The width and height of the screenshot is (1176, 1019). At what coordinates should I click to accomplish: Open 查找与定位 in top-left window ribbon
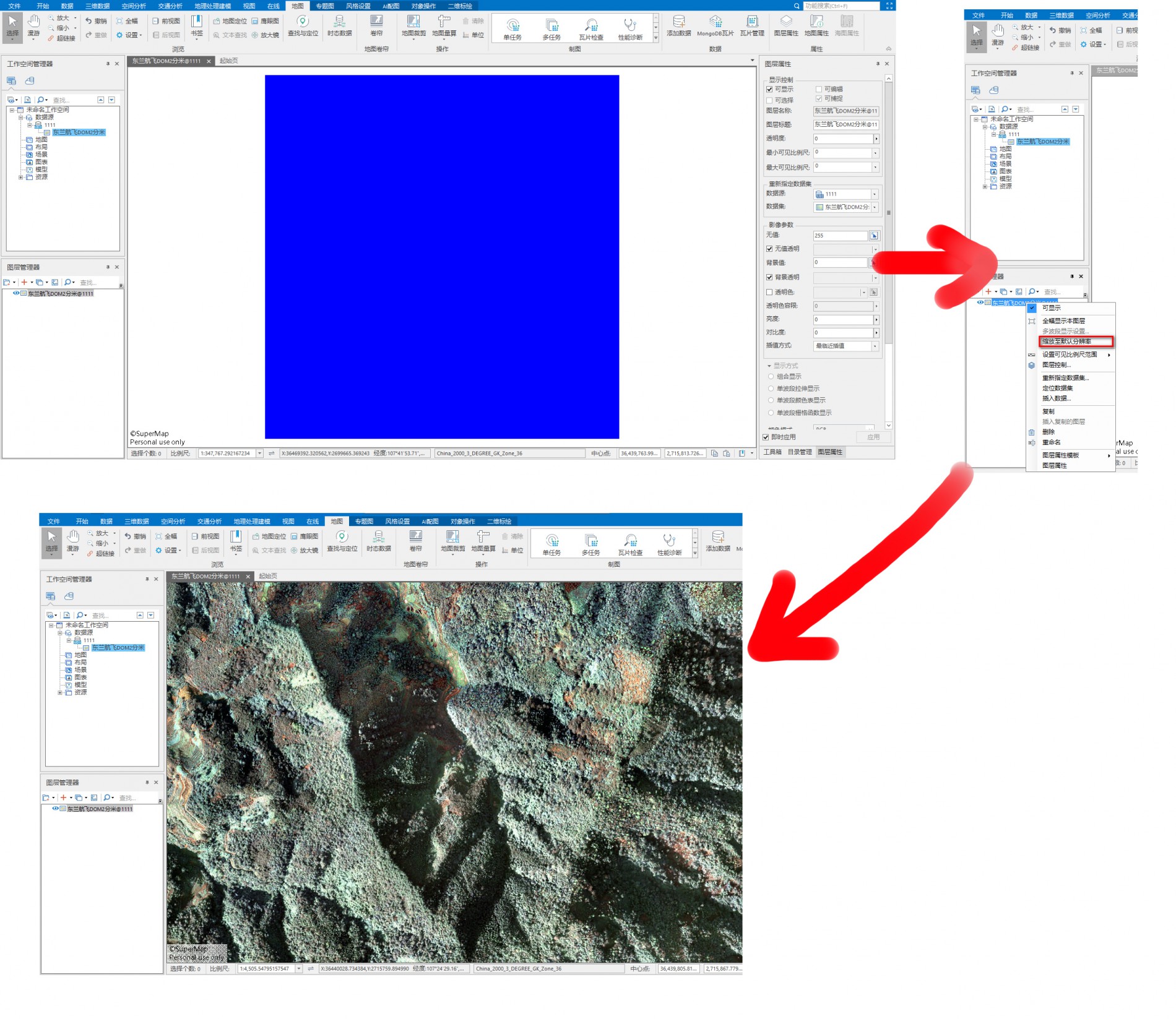303,27
